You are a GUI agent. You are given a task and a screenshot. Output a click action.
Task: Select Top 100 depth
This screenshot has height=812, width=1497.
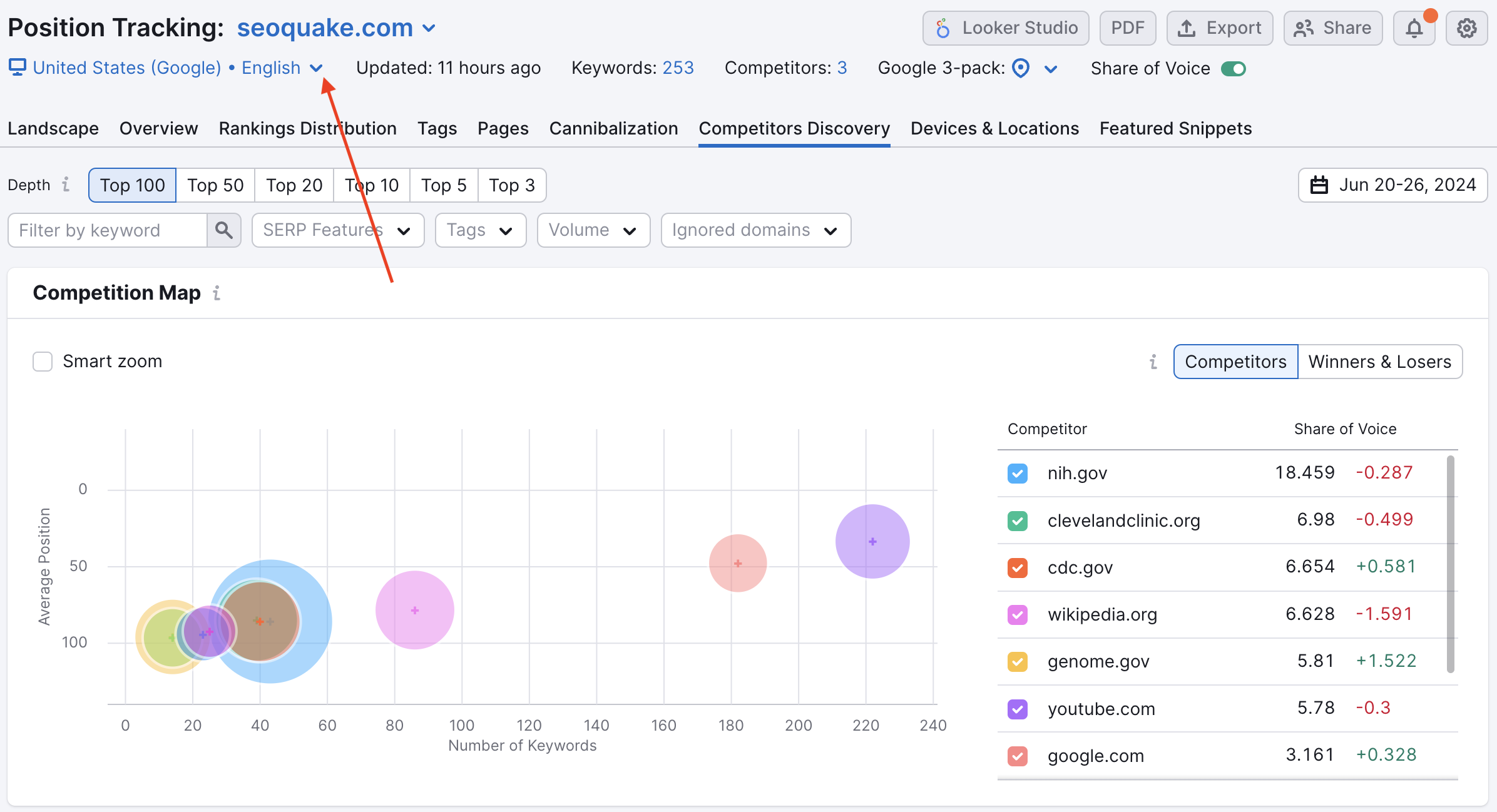(133, 185)
